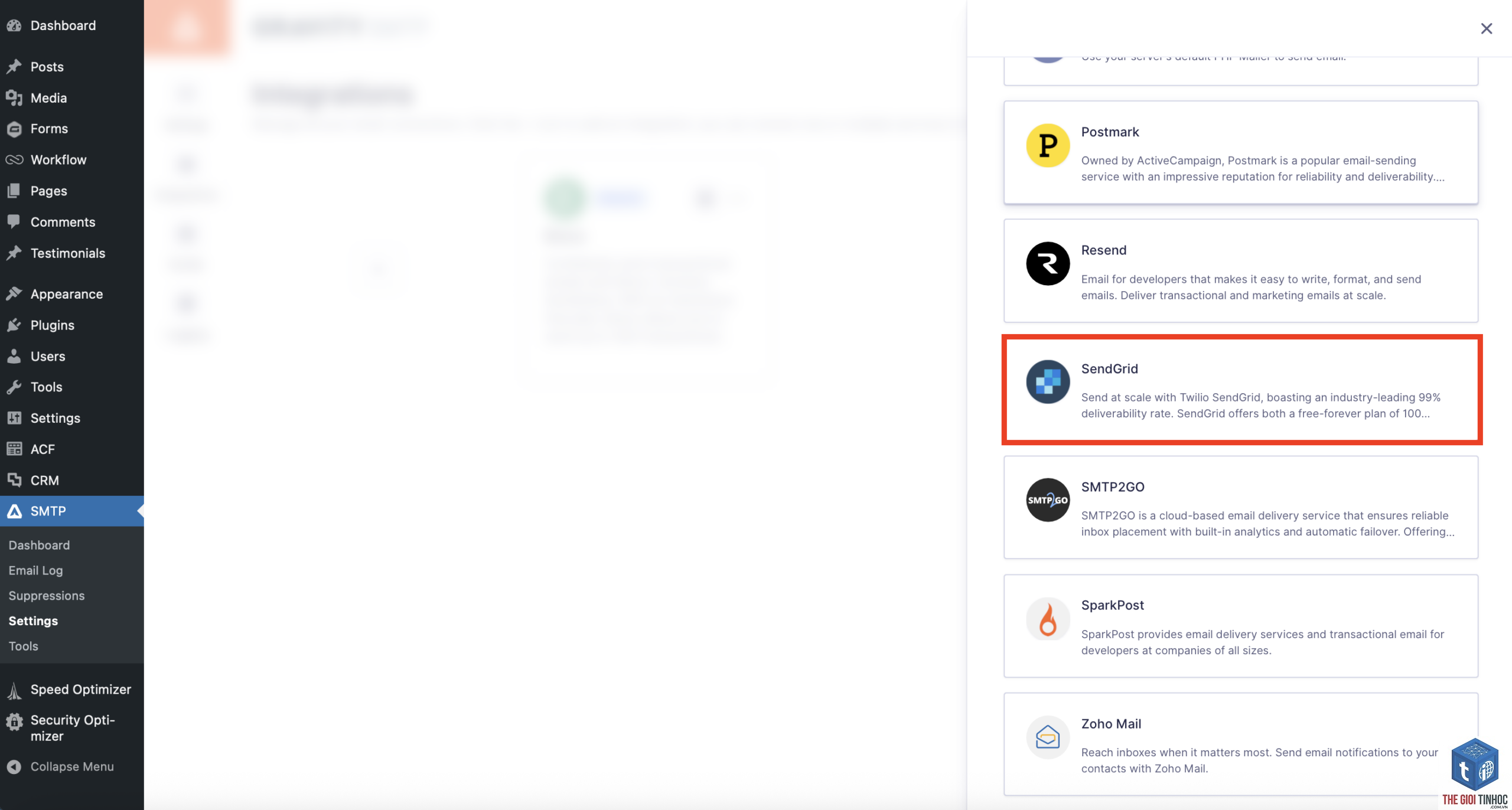Open SMTP Tools submenu link
The height and width of the screenshot is (810, 1512).
pyautogui.click(x=24, y=646)
